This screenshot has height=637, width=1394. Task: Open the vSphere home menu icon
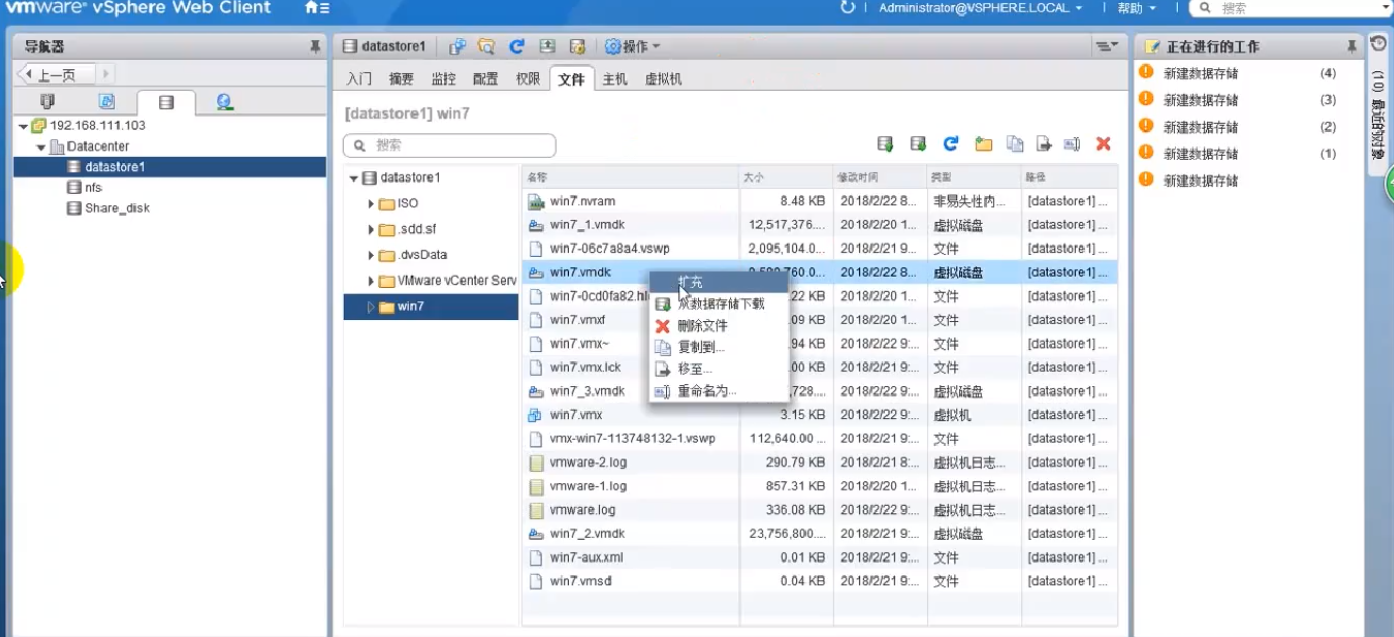[x=316, y=8]
